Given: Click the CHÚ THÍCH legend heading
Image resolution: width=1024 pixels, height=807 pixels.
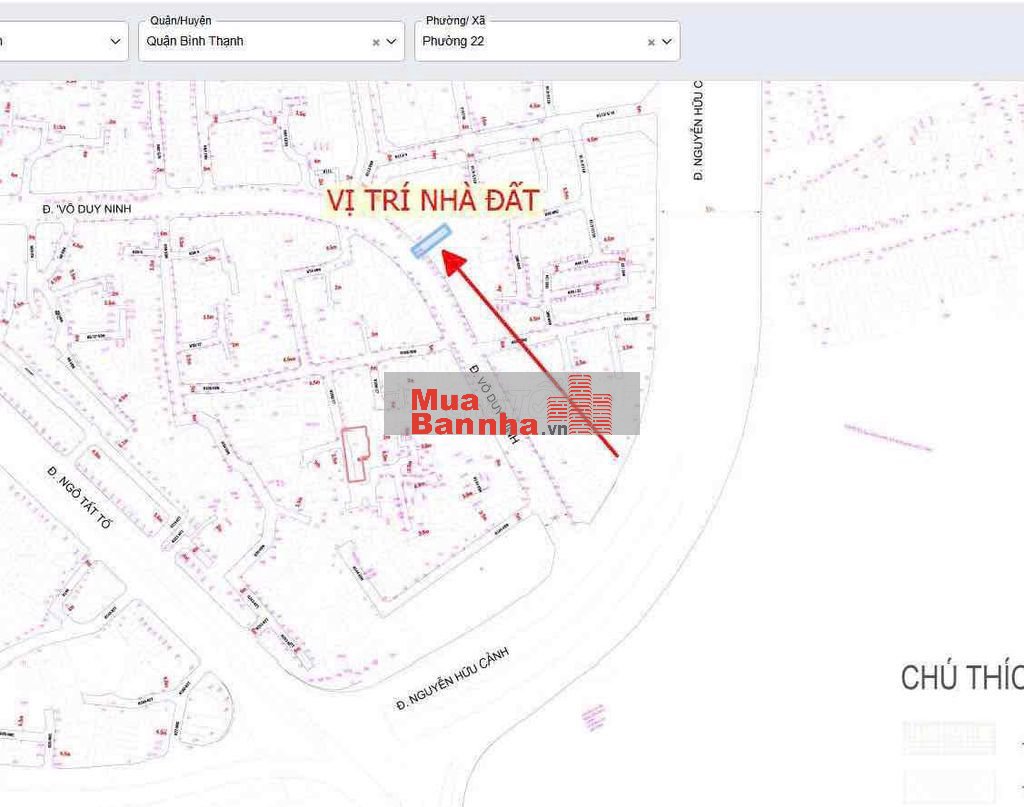Looking at the screenshot, I should (961, 678).
